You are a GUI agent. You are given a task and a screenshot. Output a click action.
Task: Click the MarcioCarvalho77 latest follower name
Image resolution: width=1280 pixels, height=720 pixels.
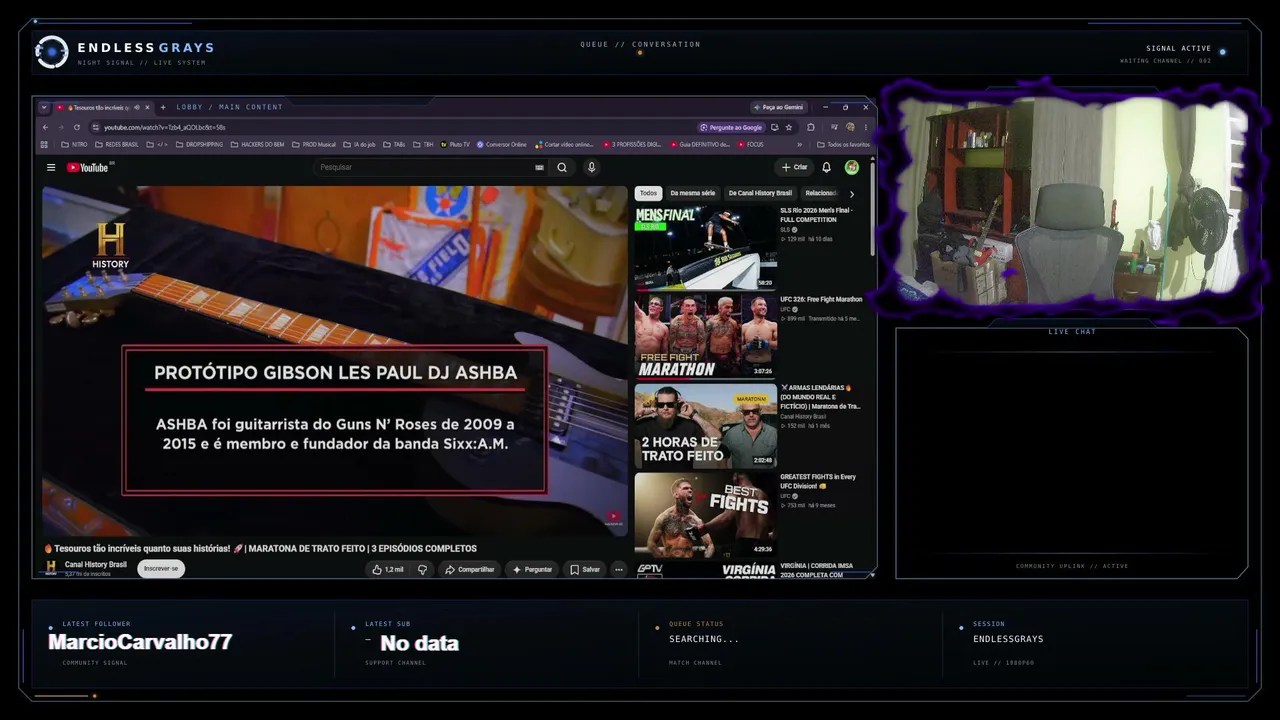click(x=140, y=642)
